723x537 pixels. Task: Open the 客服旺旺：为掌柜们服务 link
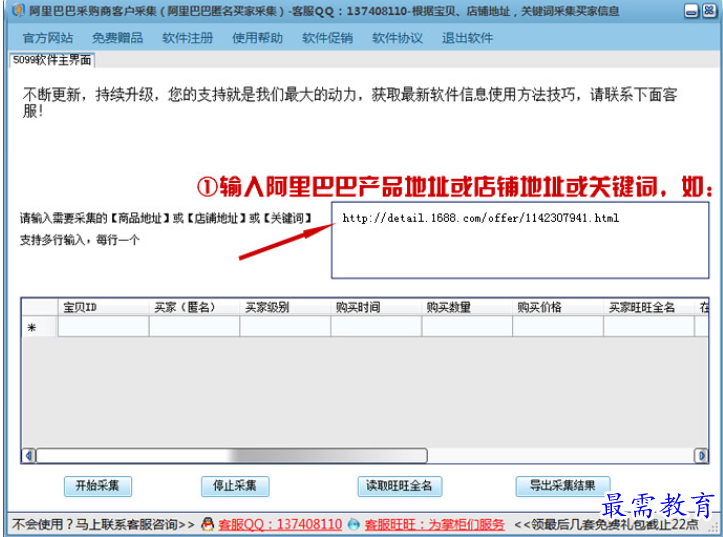coord(434,524)
